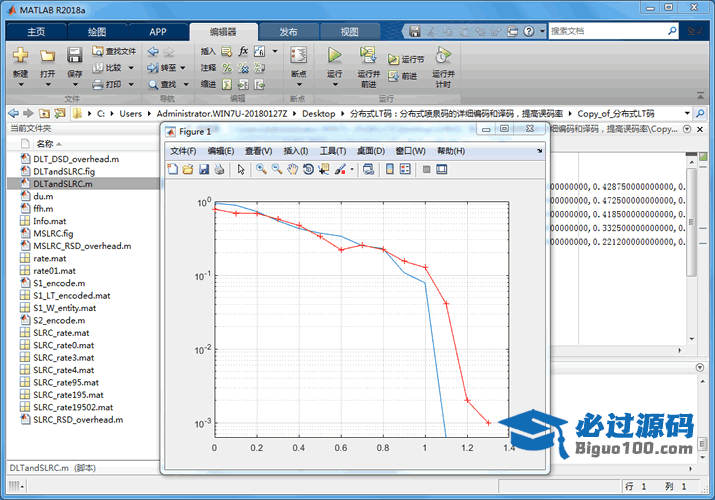Click Print Figure icon in Figure toolbar
The image size is (715, 500).
coord(219,170)
